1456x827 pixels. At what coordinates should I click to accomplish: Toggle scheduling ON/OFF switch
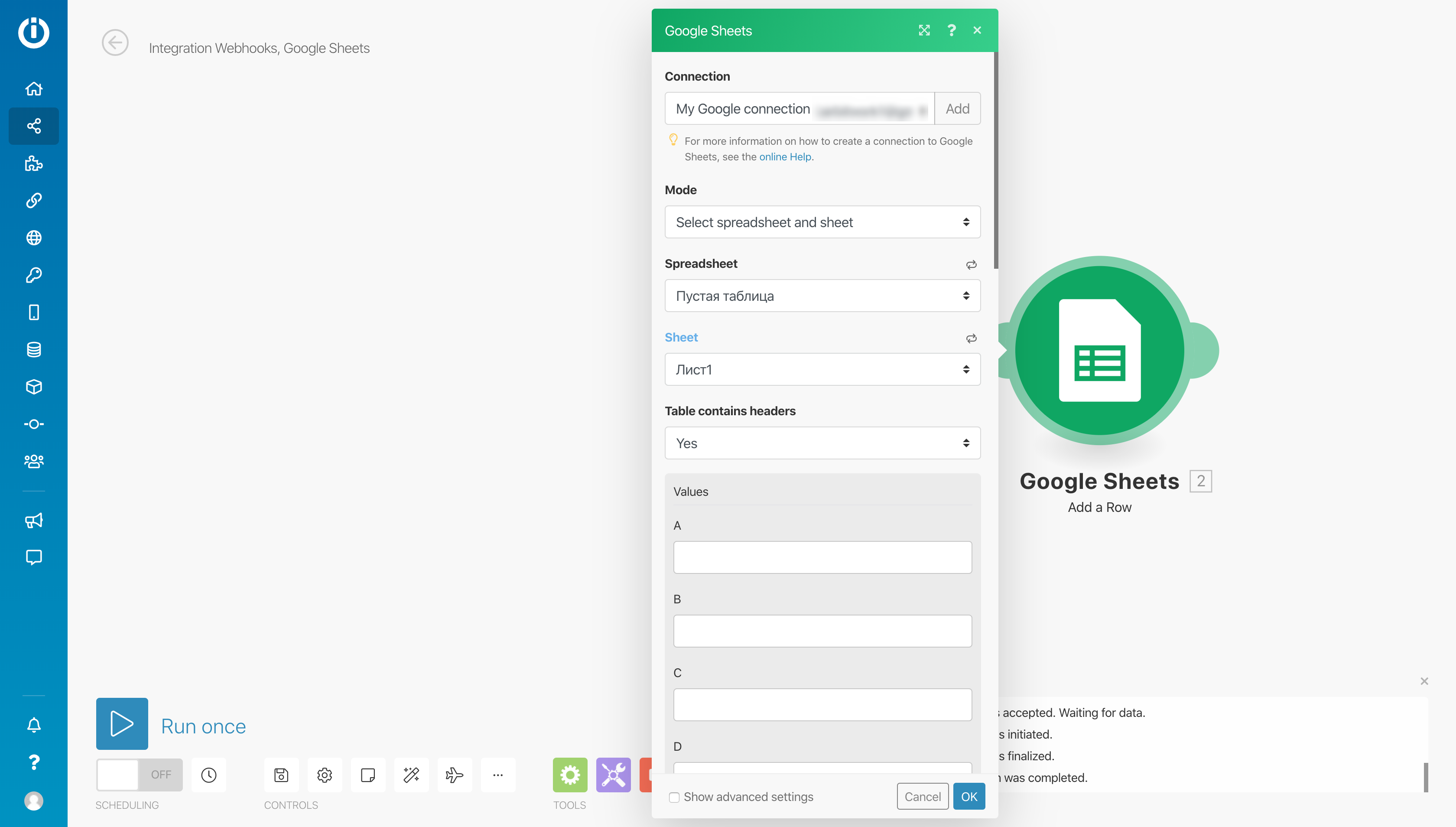click(139, 775)
